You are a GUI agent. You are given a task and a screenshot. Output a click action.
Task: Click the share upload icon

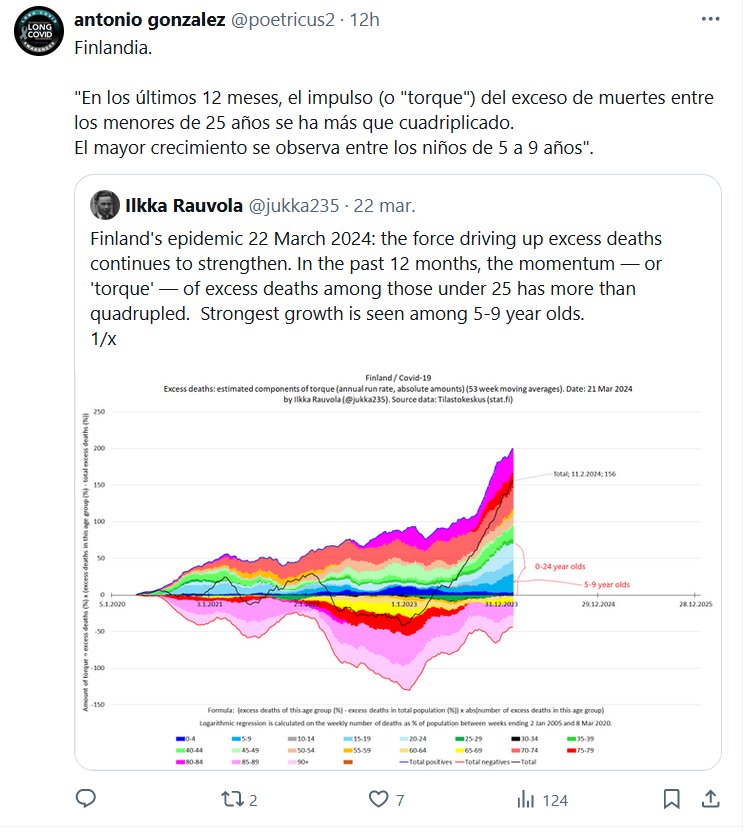tap(710, 799)
